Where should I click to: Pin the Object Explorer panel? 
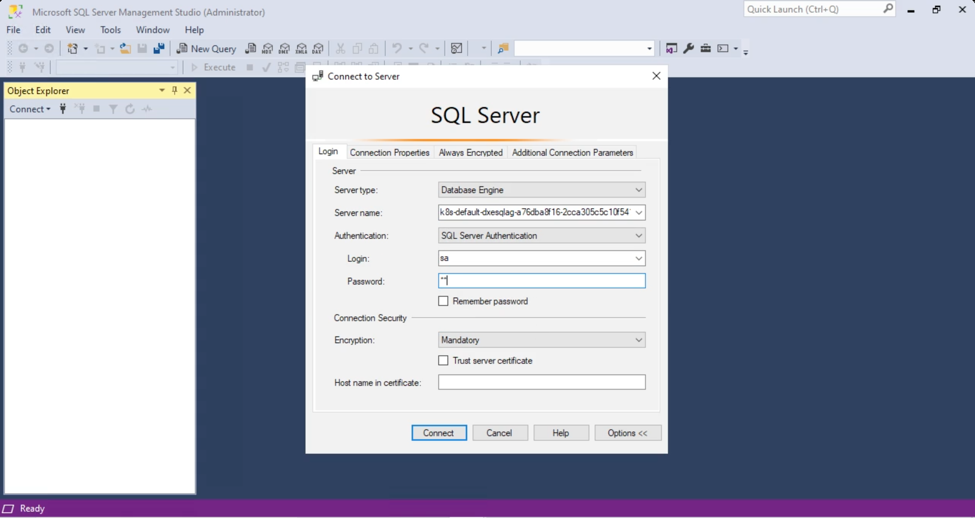175,90
